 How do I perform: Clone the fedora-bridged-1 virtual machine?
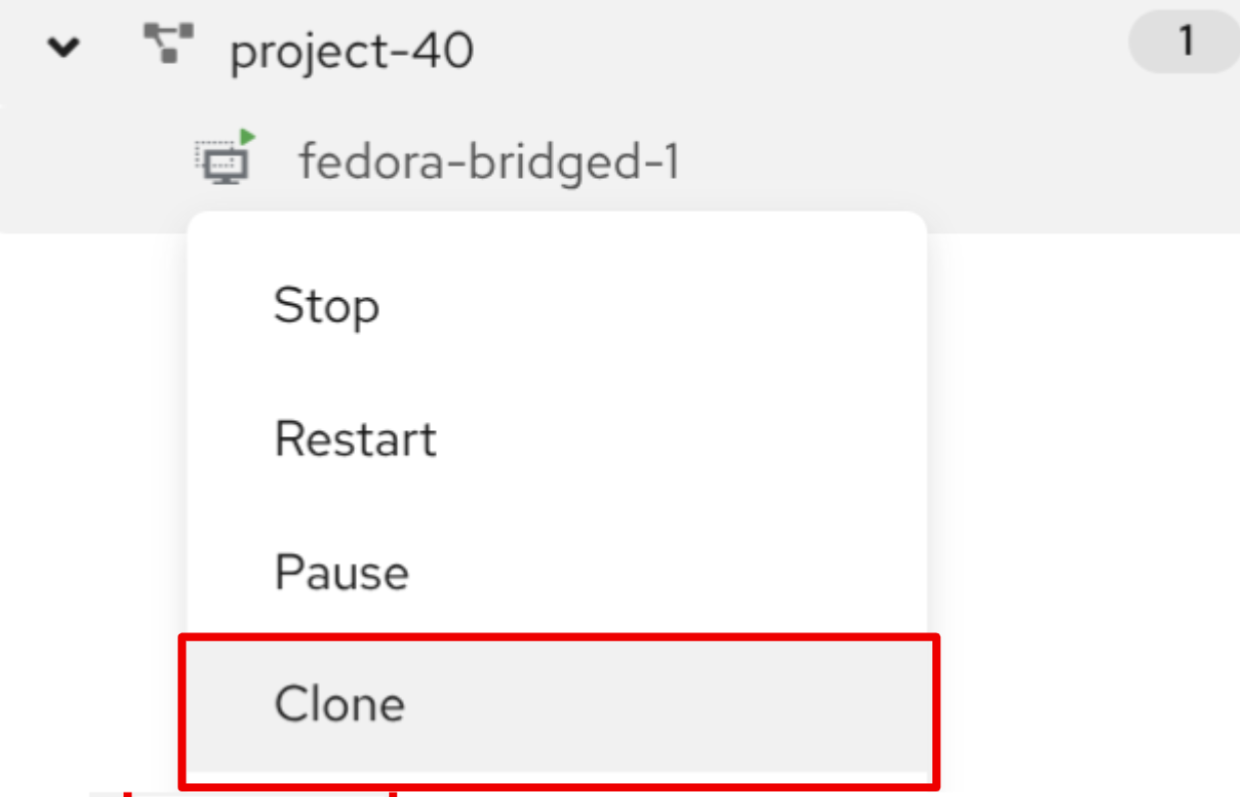(x=339, y=704)
